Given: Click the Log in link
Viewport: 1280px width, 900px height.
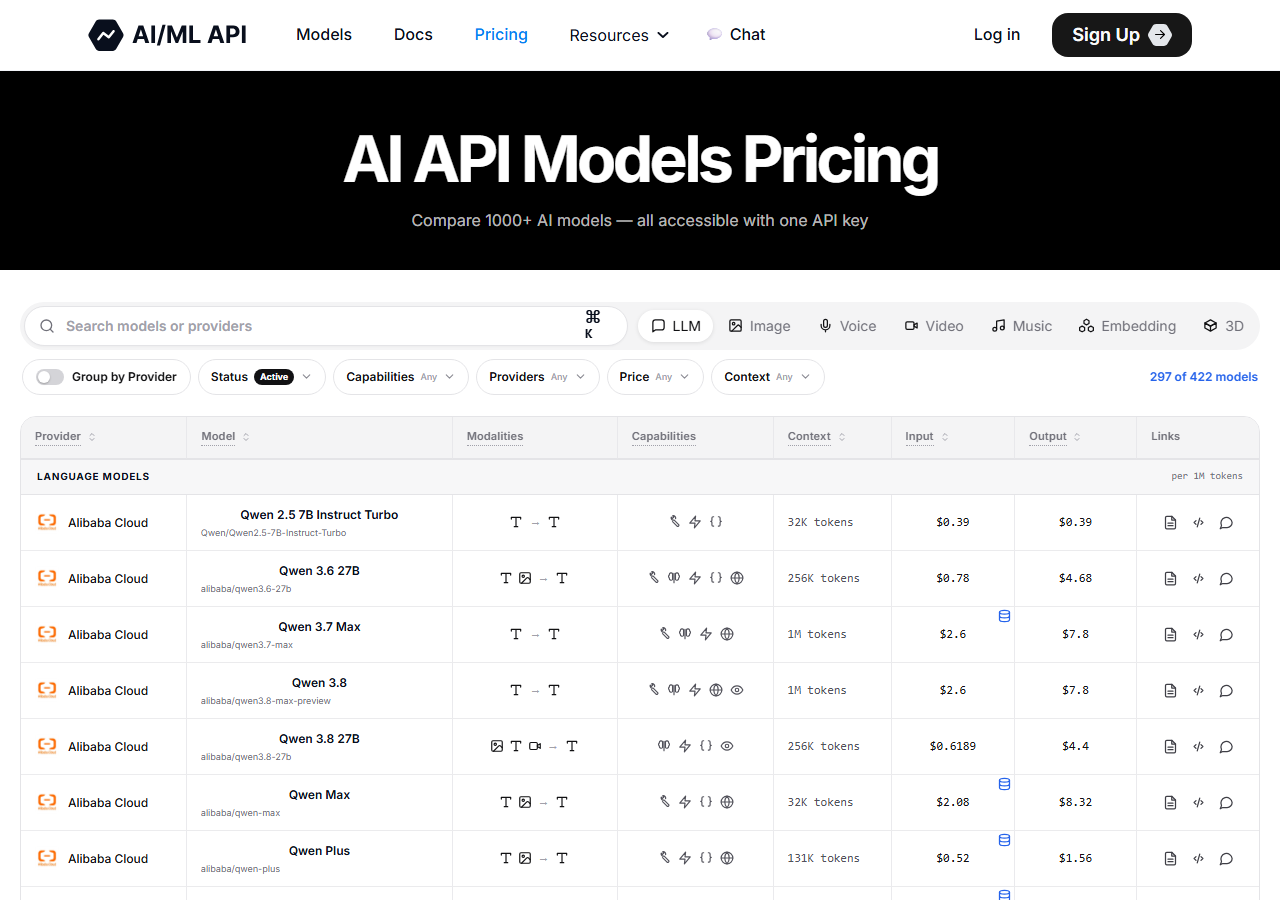Looking at the screenshot, I should coord(997,34).
